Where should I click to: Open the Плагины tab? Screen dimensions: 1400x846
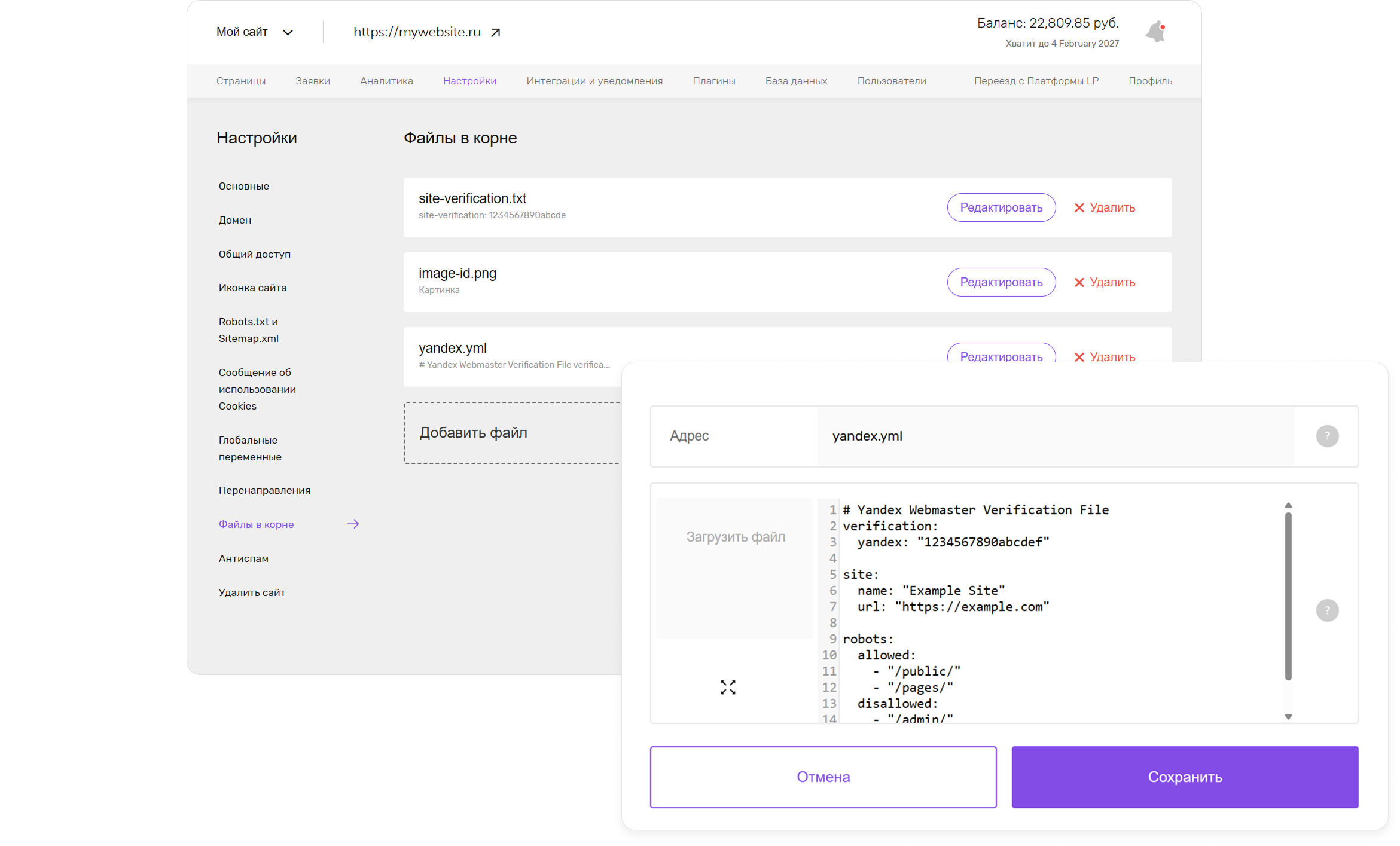(x=713, y=81)
